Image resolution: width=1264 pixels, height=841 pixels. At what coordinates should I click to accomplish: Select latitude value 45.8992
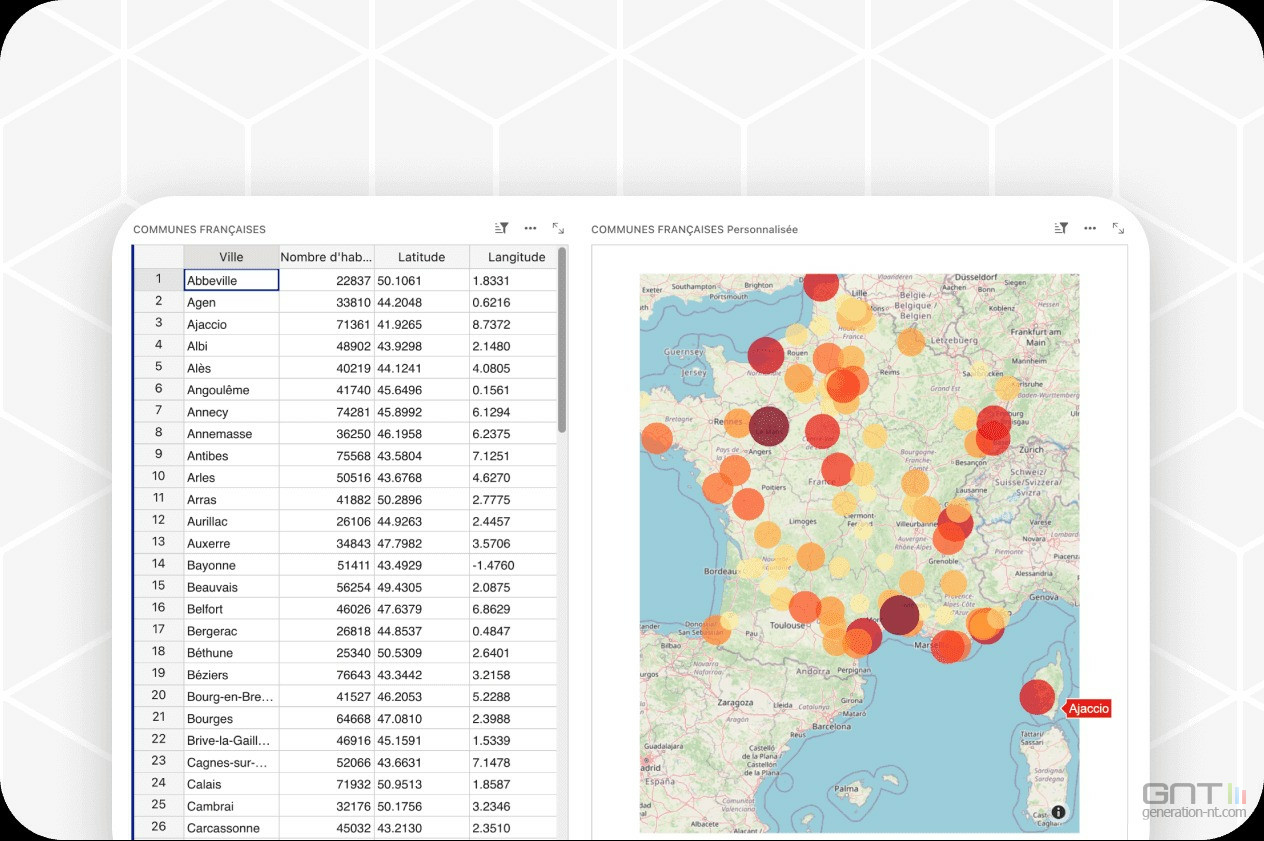[421, 412]
